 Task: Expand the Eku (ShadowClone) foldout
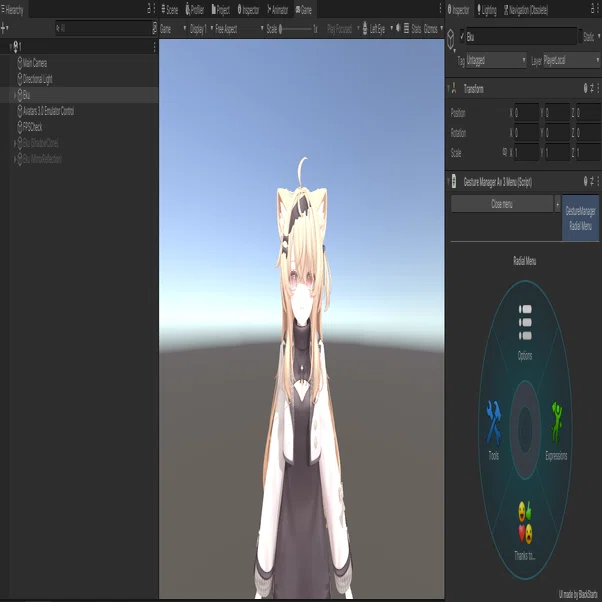tap(15, 143)
